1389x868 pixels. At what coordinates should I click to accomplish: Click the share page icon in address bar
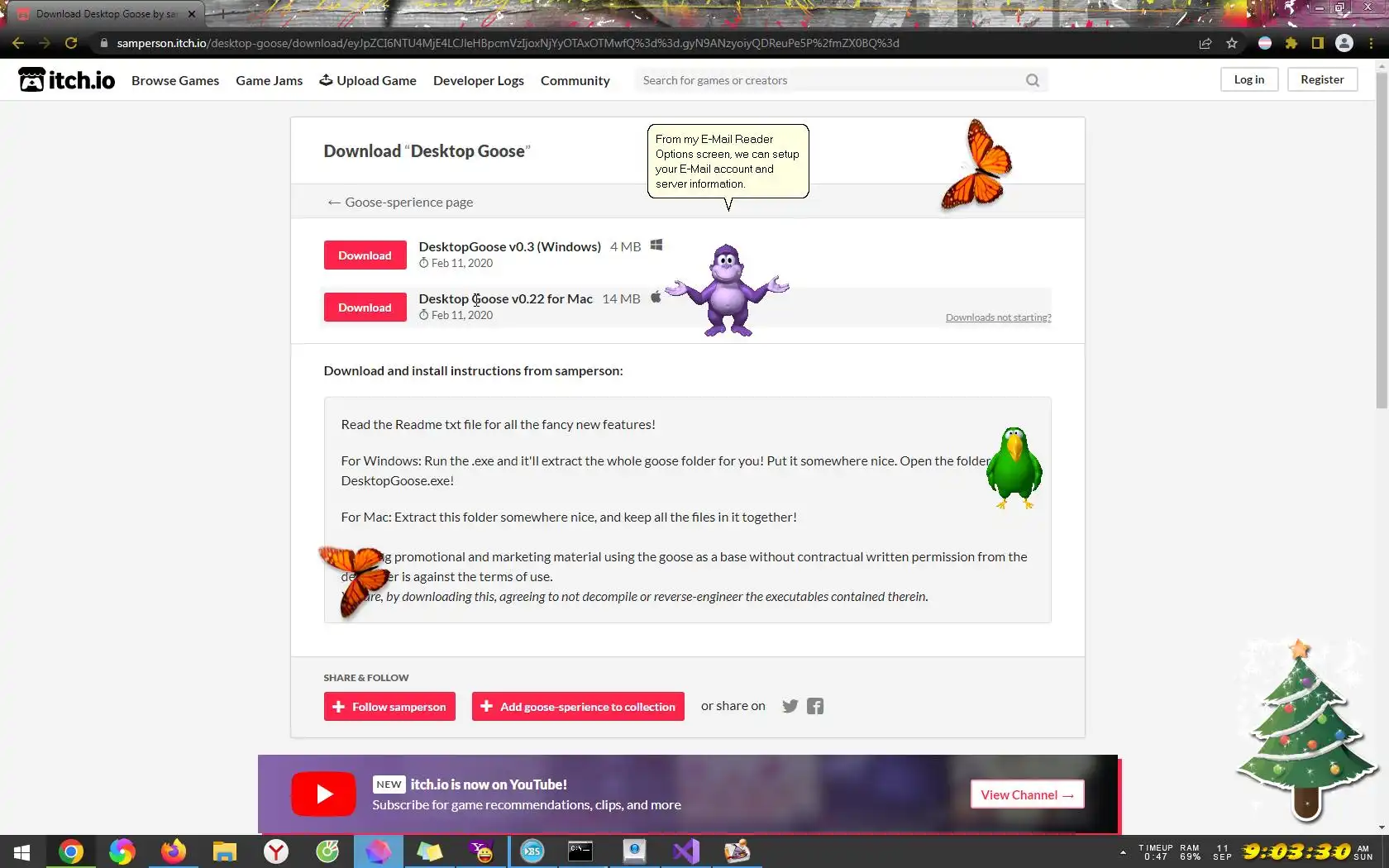[1205, 43]
